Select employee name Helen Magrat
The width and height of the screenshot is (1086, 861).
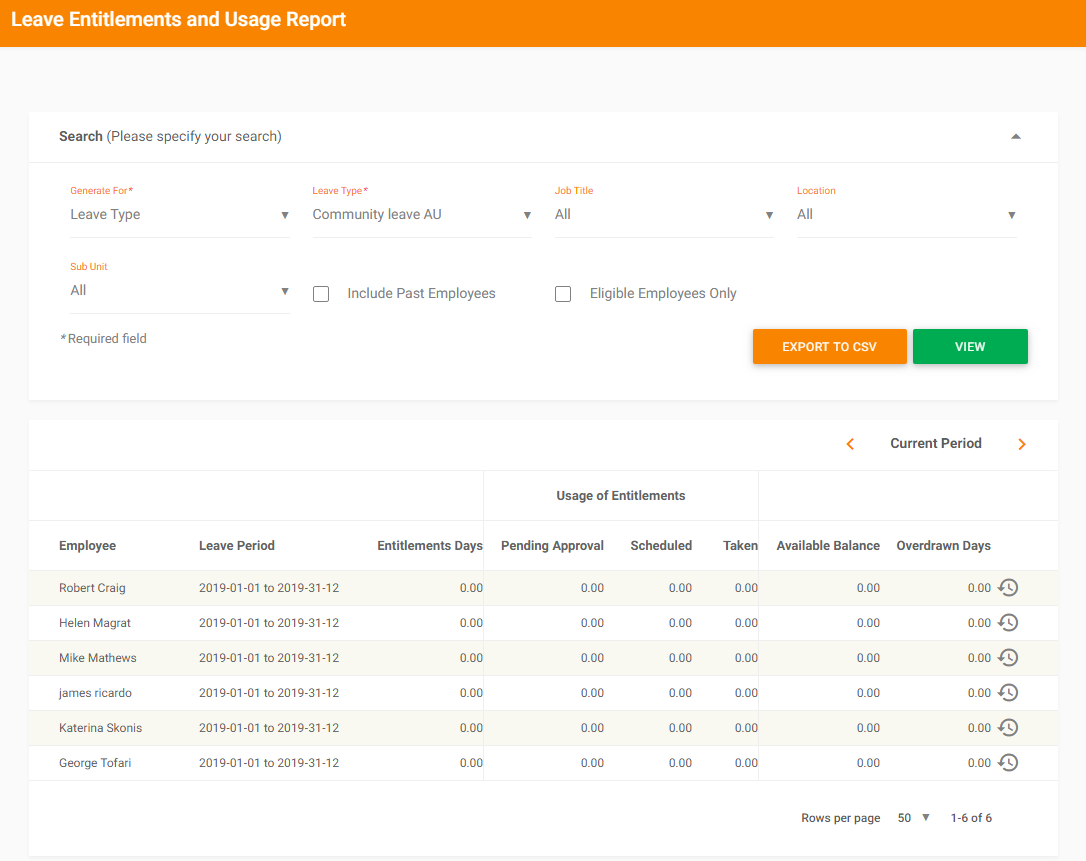point(95,623)
